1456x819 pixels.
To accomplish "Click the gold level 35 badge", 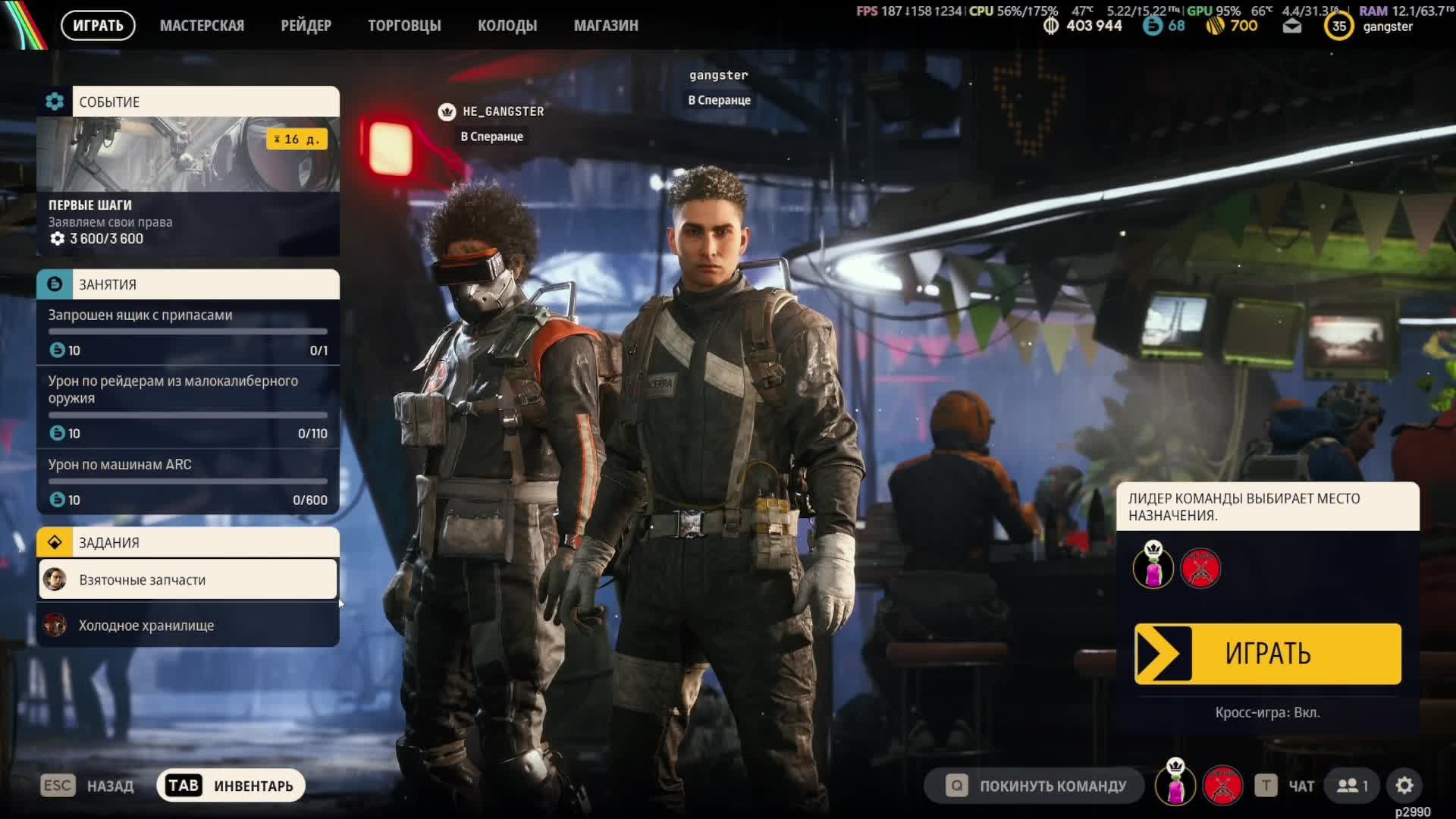I will coord(1338,27).
